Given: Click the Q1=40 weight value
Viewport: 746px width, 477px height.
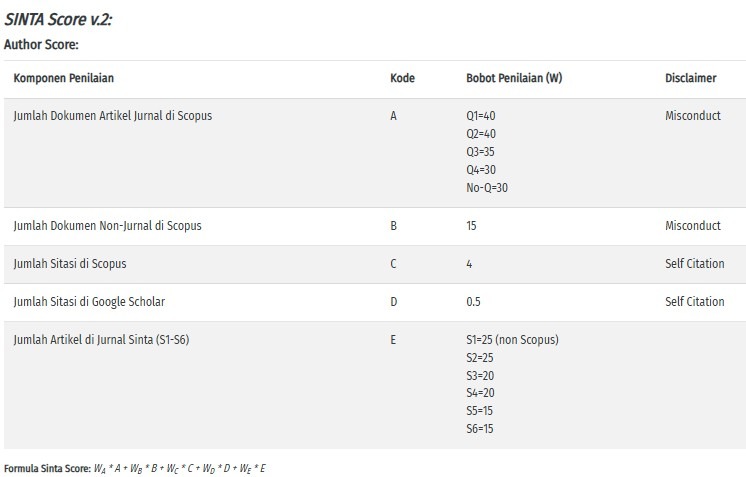Looking at the screenshot, I should click(481, 116).
